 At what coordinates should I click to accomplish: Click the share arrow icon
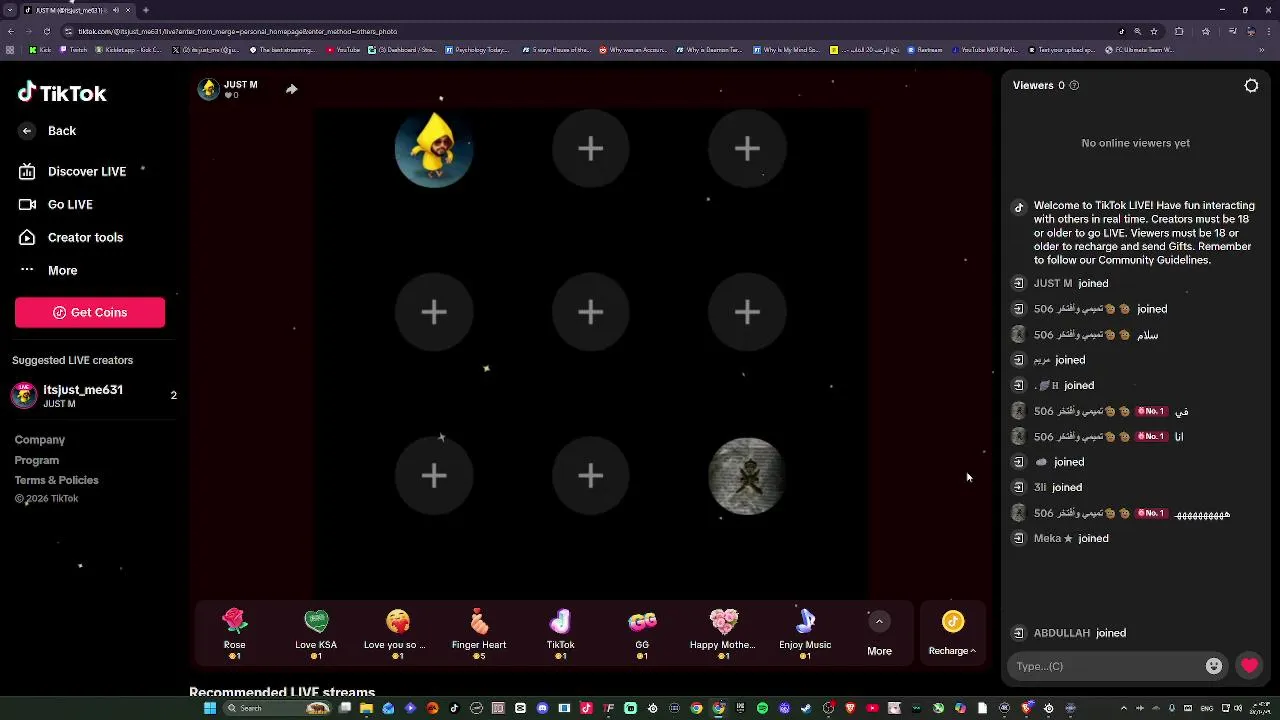[291, 89]
